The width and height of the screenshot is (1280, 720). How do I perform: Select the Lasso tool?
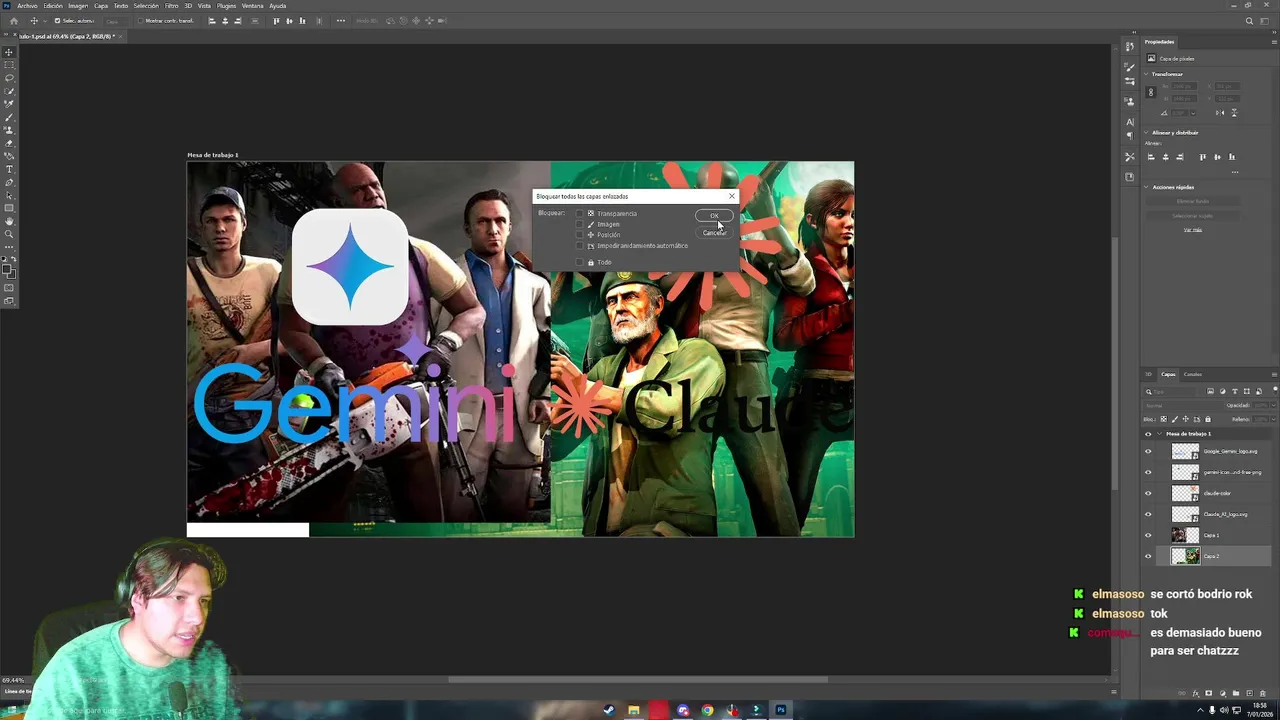[9, 78]
